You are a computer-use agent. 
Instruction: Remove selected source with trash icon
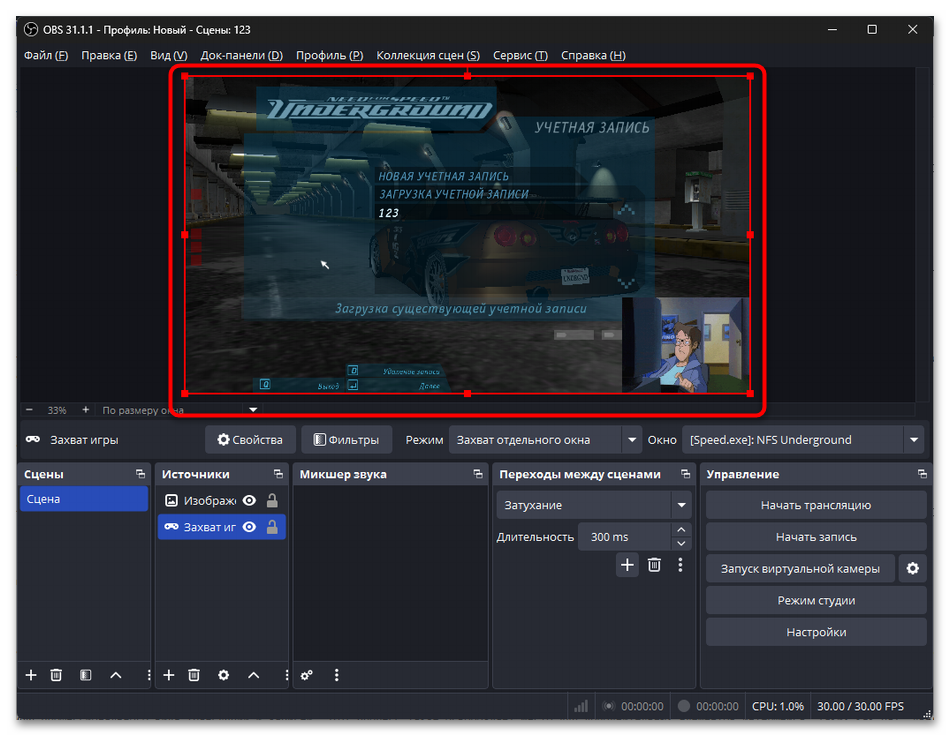pos(194,675)
